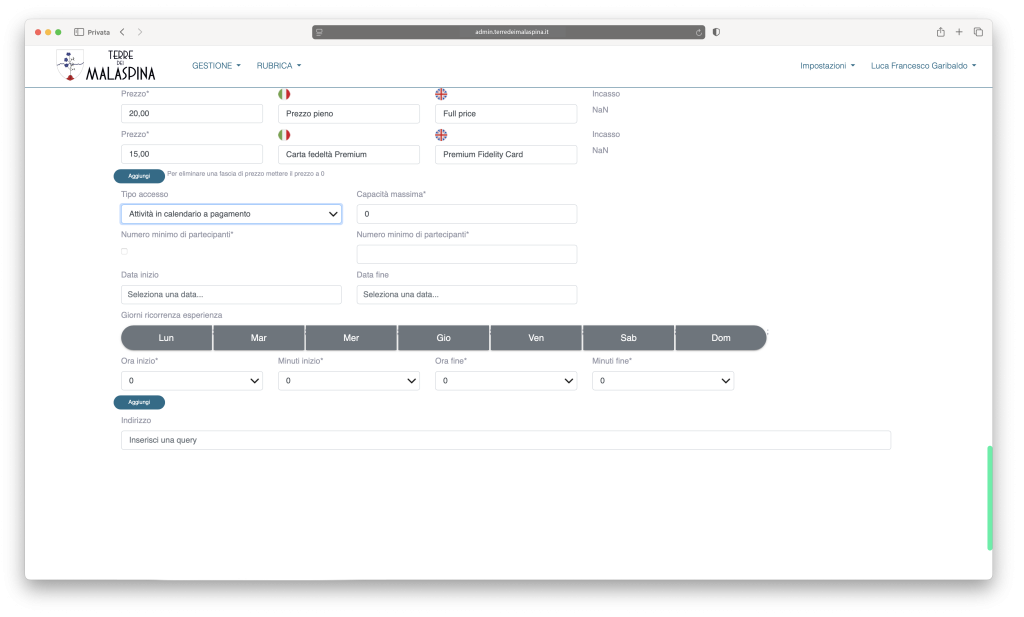Click the Terre dei Malaspina logo
The width and height of the screenshot is (1024, 617).
pyautogui.click(x=106, y=65)
